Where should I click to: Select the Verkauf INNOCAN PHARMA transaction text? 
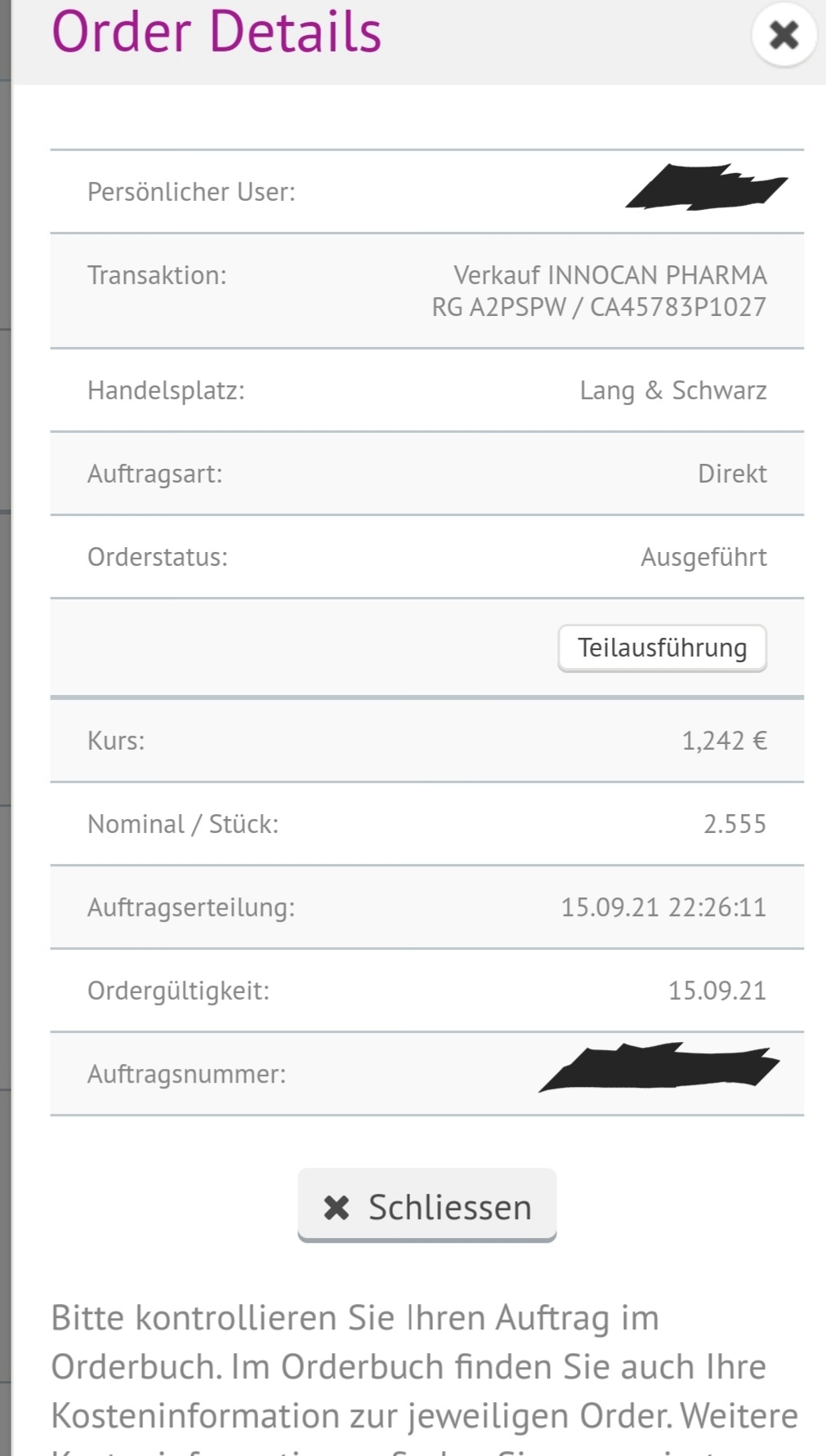609,276
